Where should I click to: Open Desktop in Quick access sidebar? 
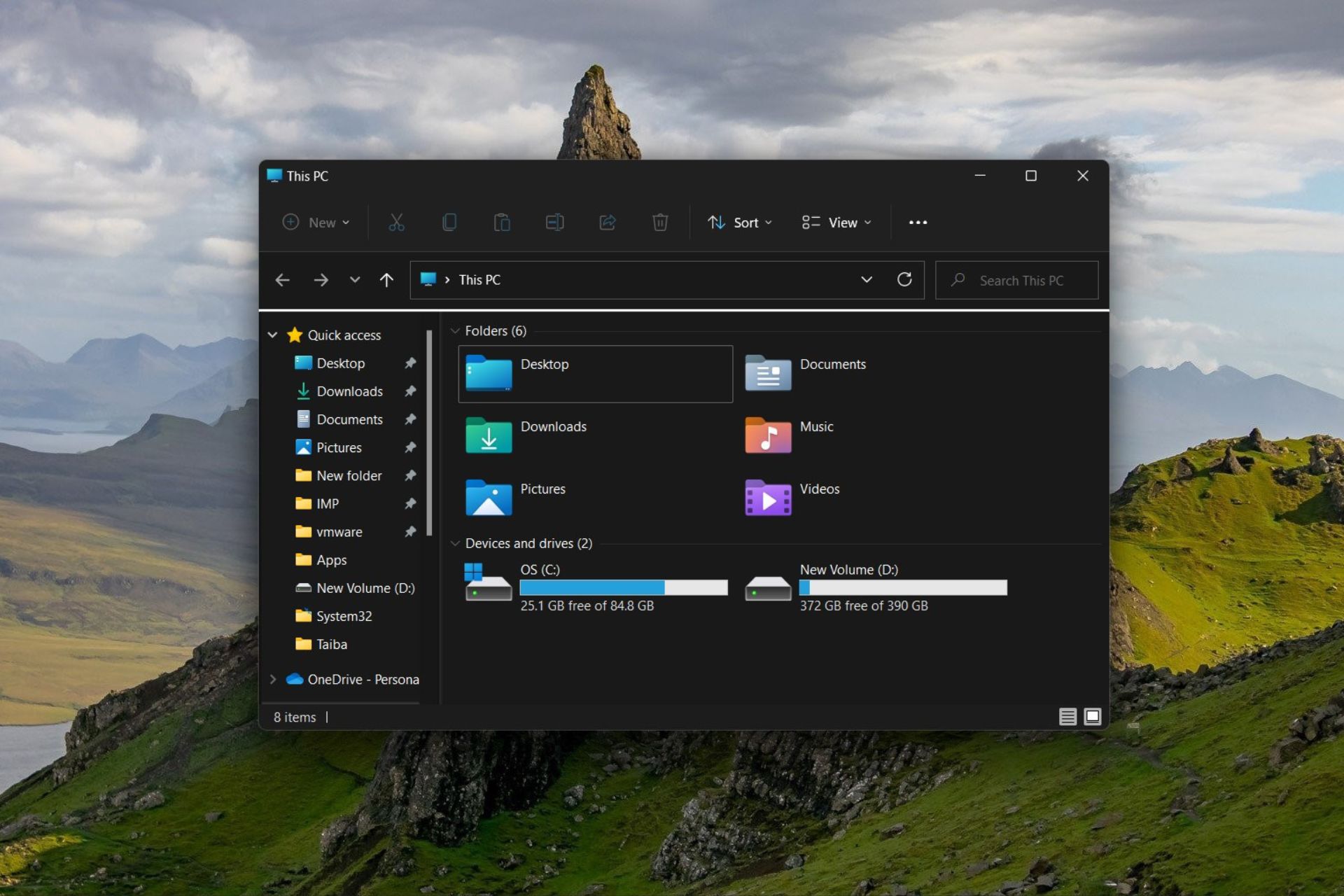click(x=341, y=363)
